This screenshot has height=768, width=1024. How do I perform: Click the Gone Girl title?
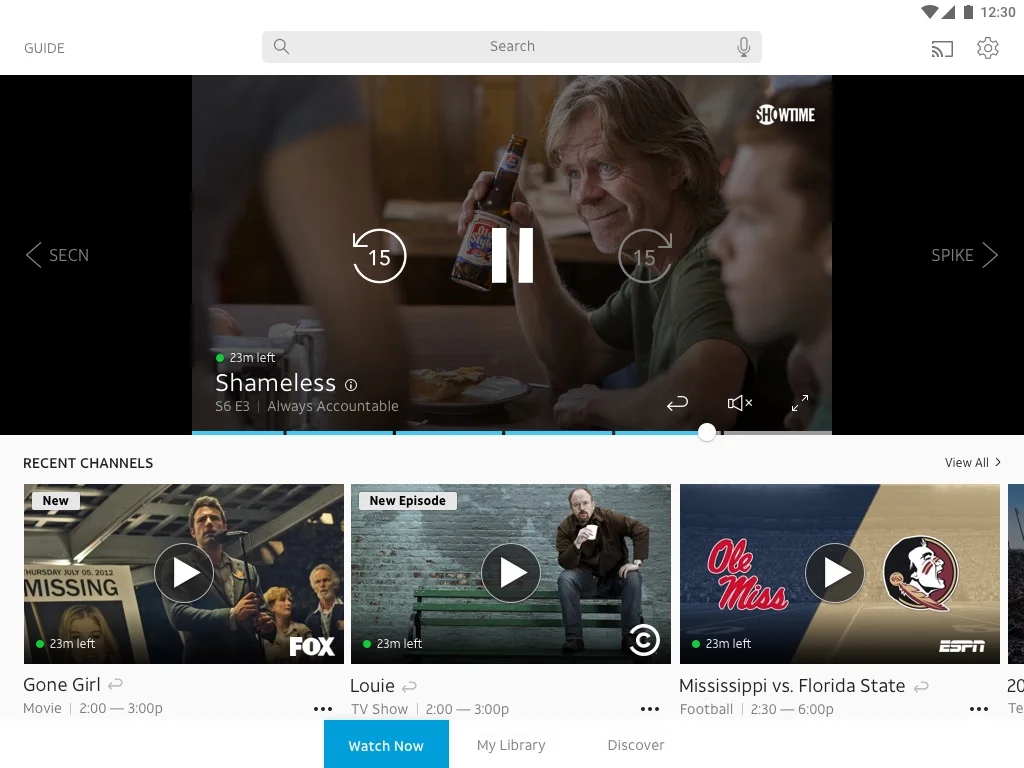pos(62,684)
